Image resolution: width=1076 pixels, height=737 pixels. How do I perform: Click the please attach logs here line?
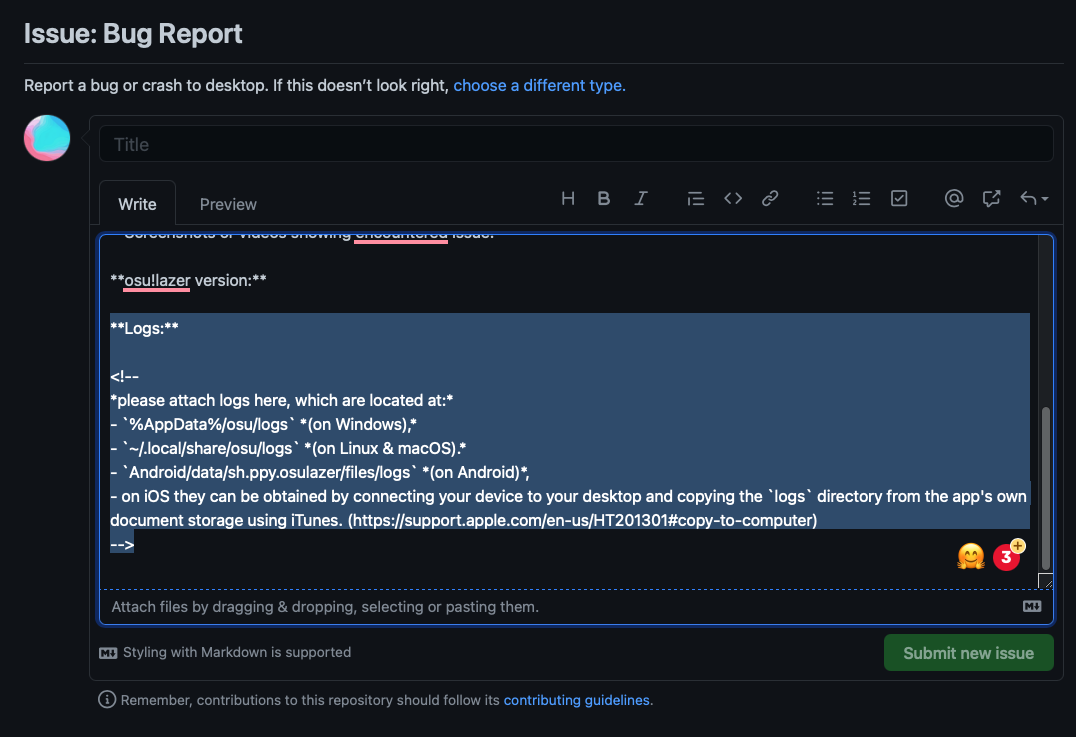[x=281, y=400]
